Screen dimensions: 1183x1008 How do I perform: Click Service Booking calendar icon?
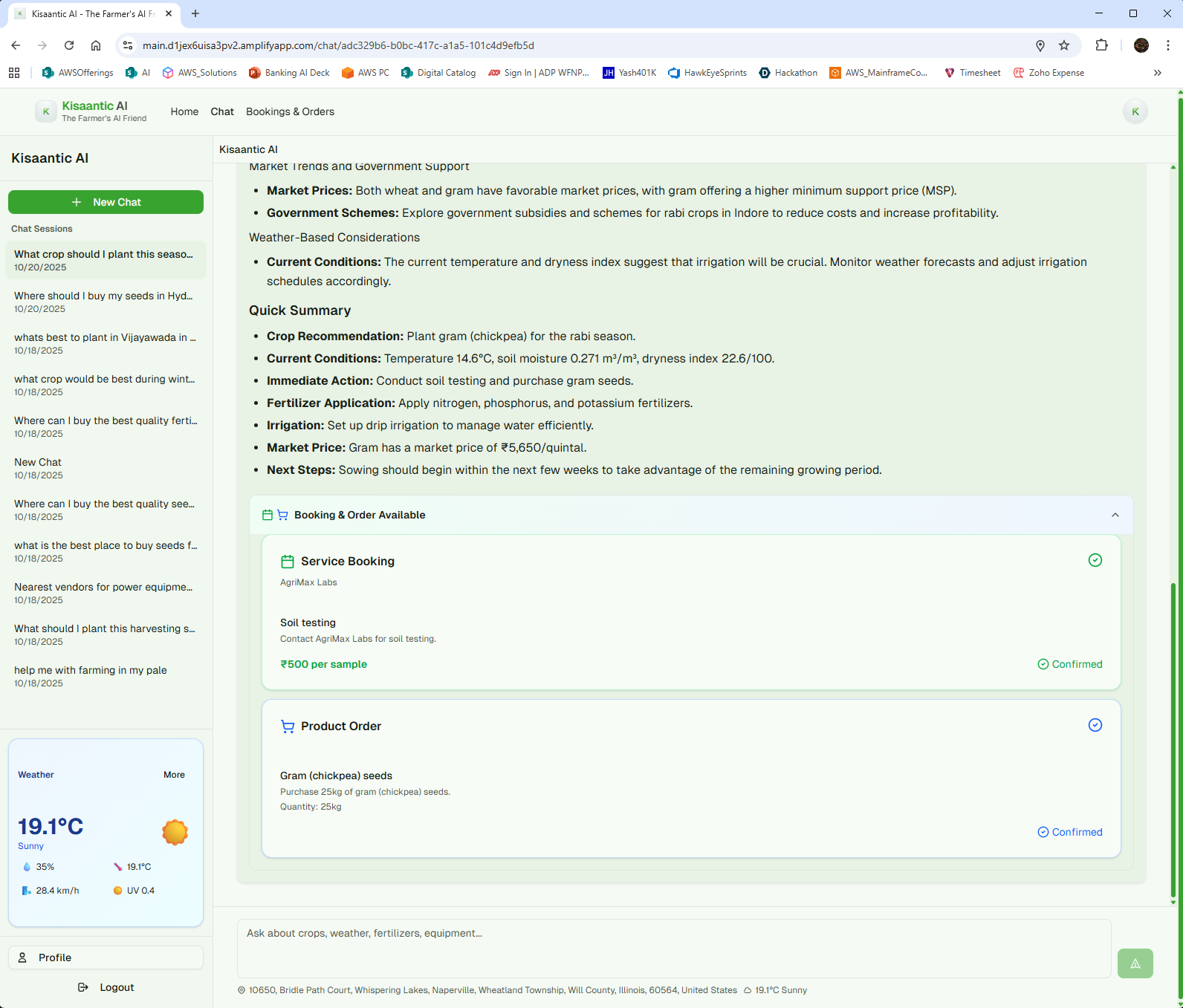[x=288, y=562]
